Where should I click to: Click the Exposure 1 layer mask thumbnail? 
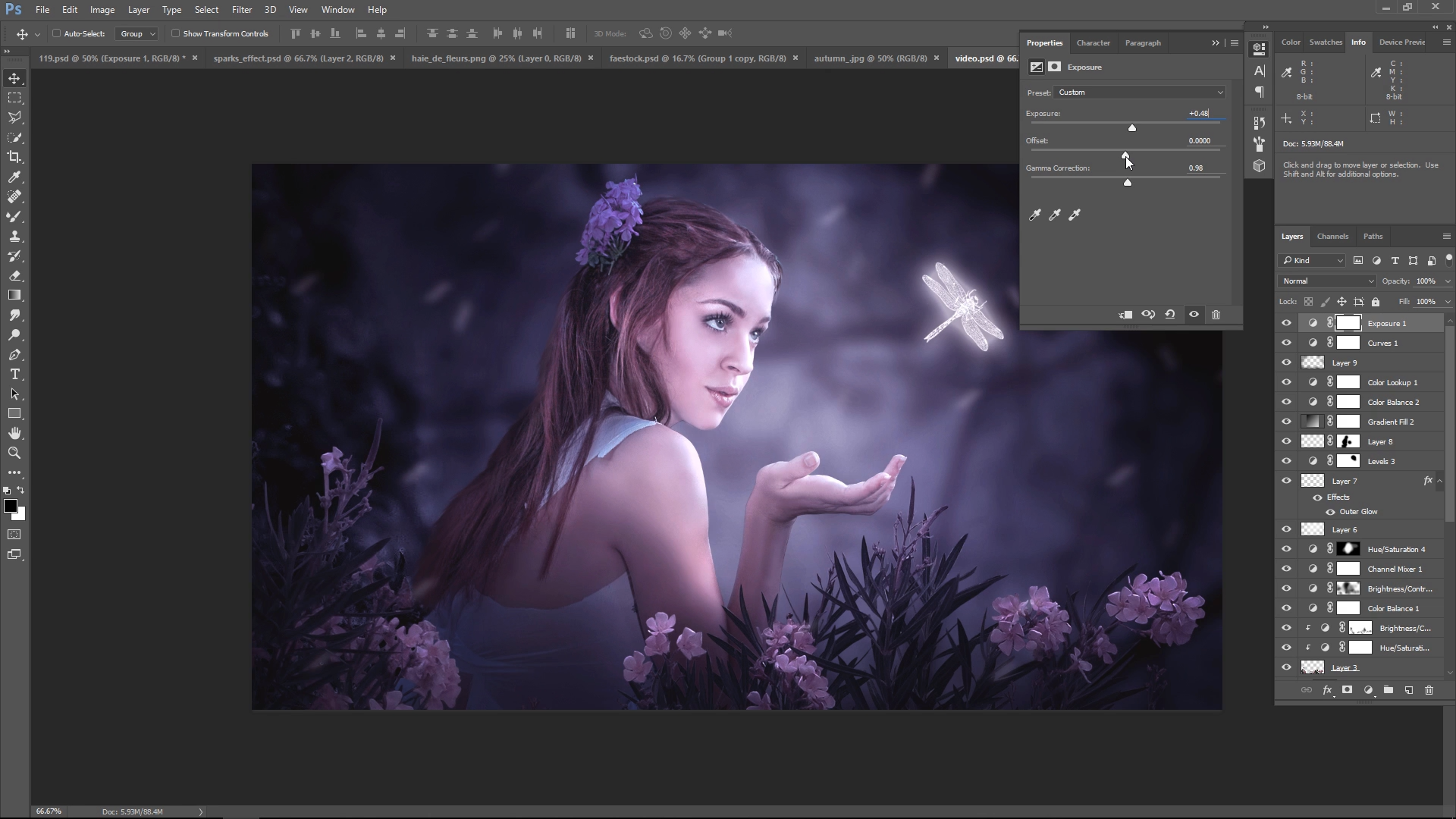coord(1348,323)
